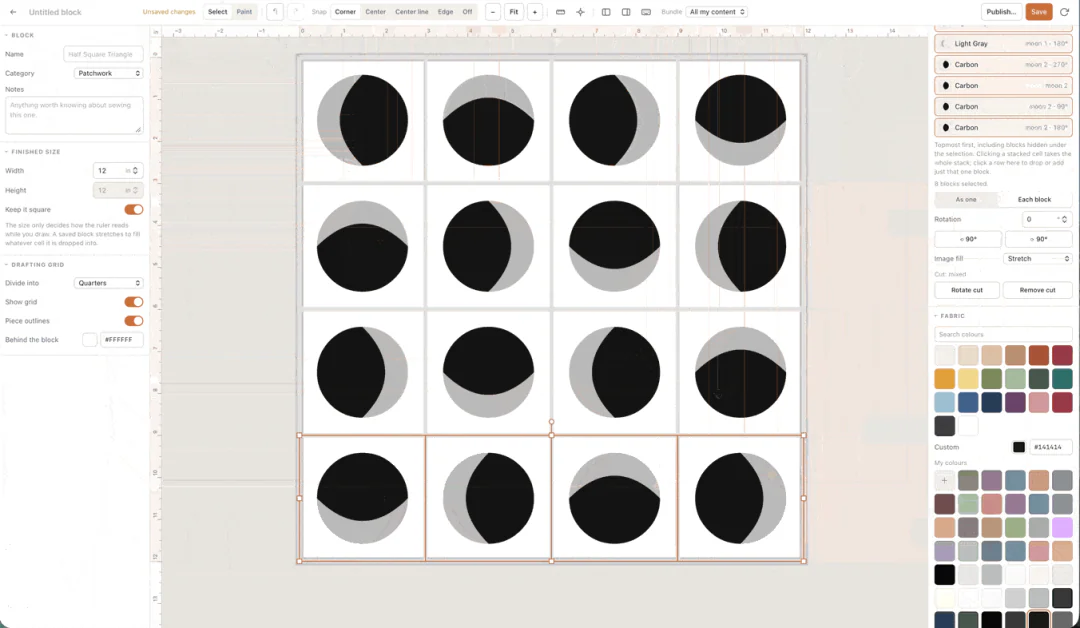1080x628 pixels.
Task: Click the Rotate cut button
Action: point(967,290)
